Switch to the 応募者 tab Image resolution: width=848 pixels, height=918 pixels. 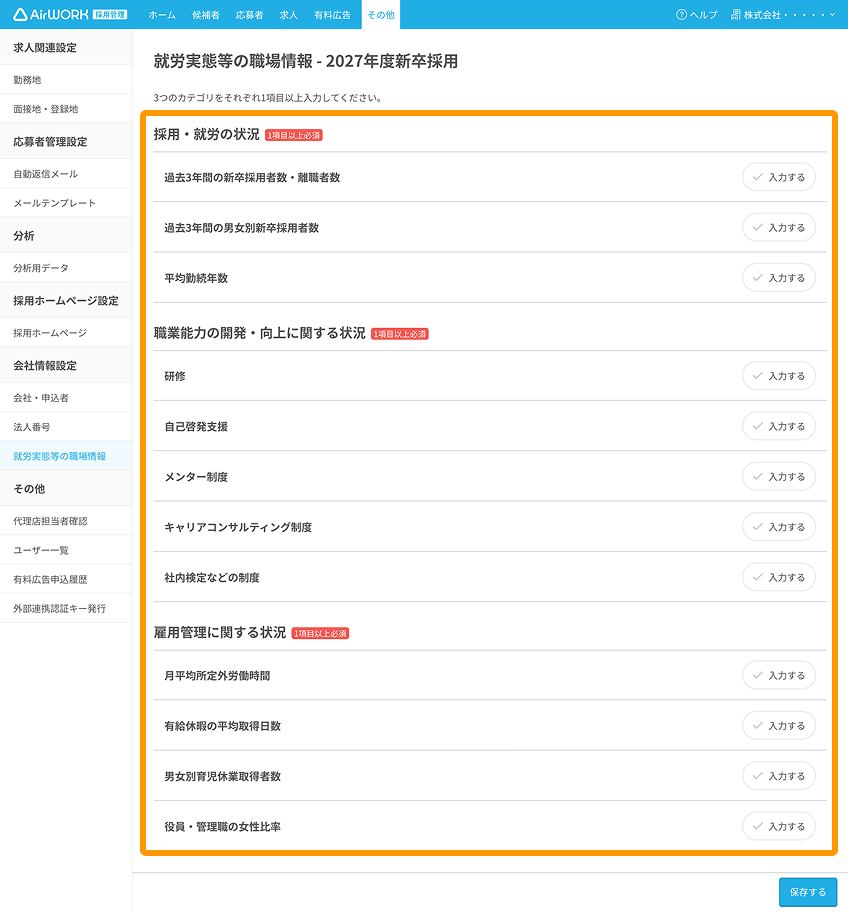point(249,15)
